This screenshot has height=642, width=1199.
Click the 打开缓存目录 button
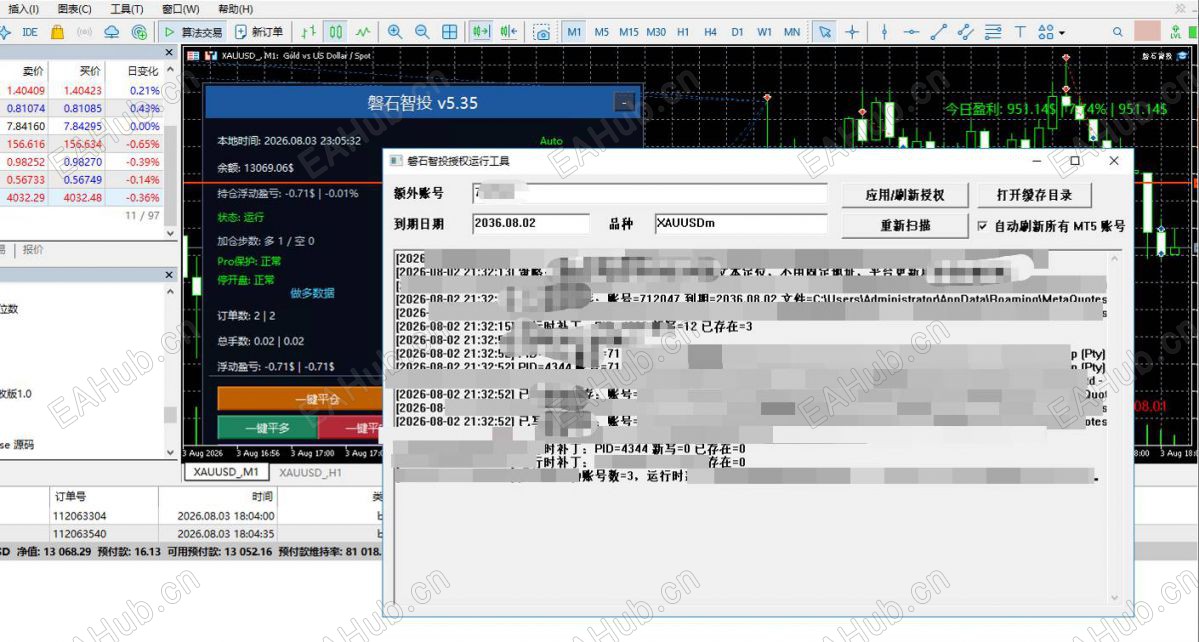(1034, 195)
